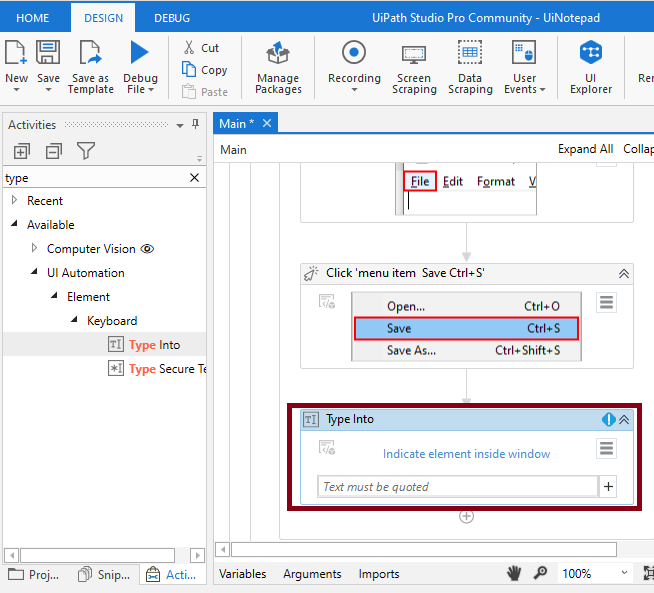
Task: Activate the pan hand tool
Action: 514,573
